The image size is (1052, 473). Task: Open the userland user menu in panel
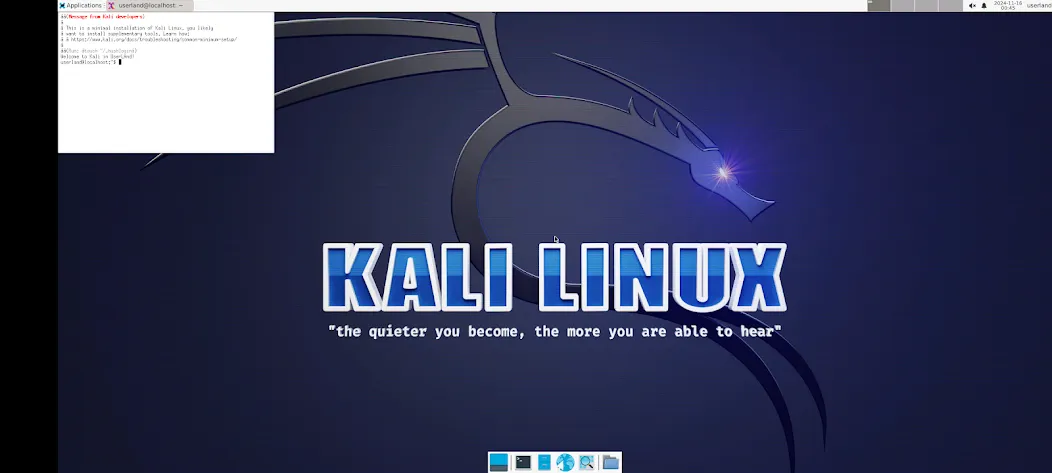1039,5
